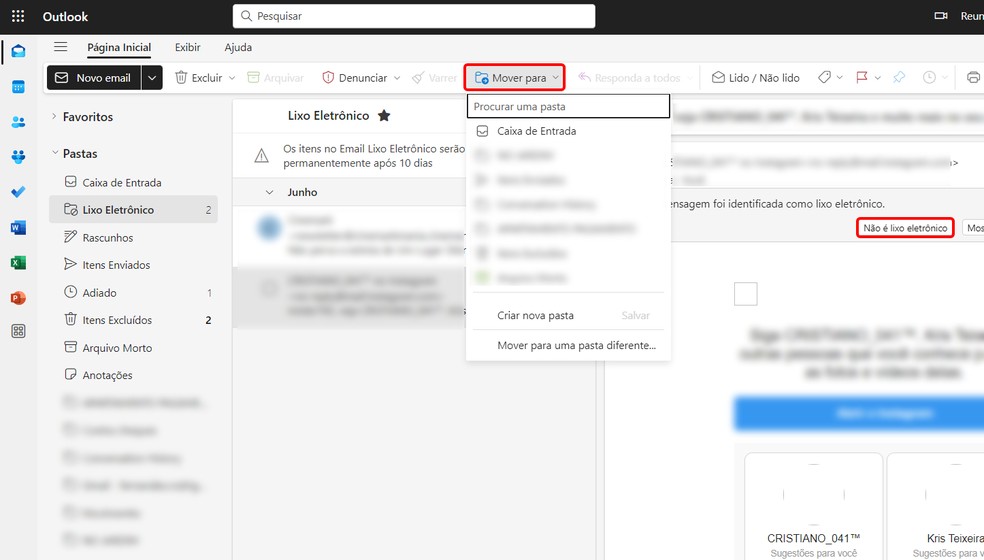Open the app launcher grid icon
This screenshot has height=560, width=984.
click(x=18, y=16)
